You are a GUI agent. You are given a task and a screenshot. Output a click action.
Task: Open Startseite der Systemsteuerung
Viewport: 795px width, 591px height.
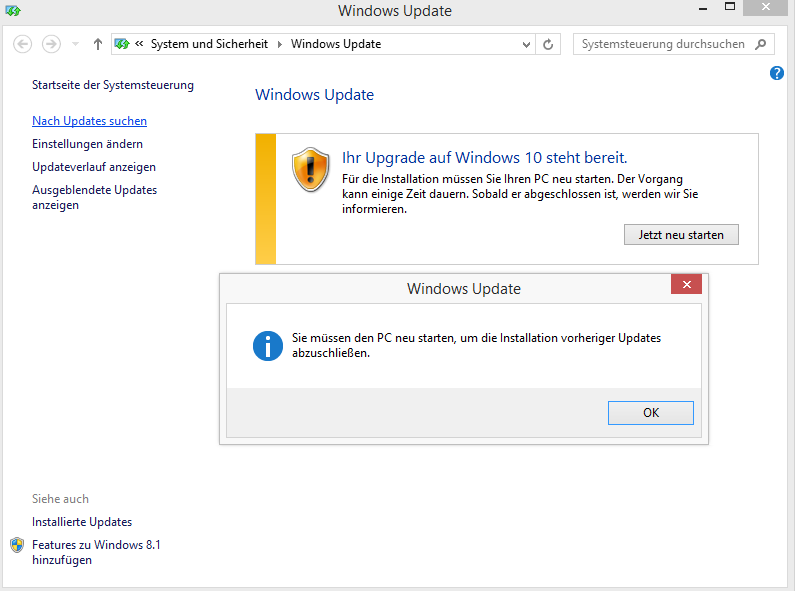click(113, 85)
